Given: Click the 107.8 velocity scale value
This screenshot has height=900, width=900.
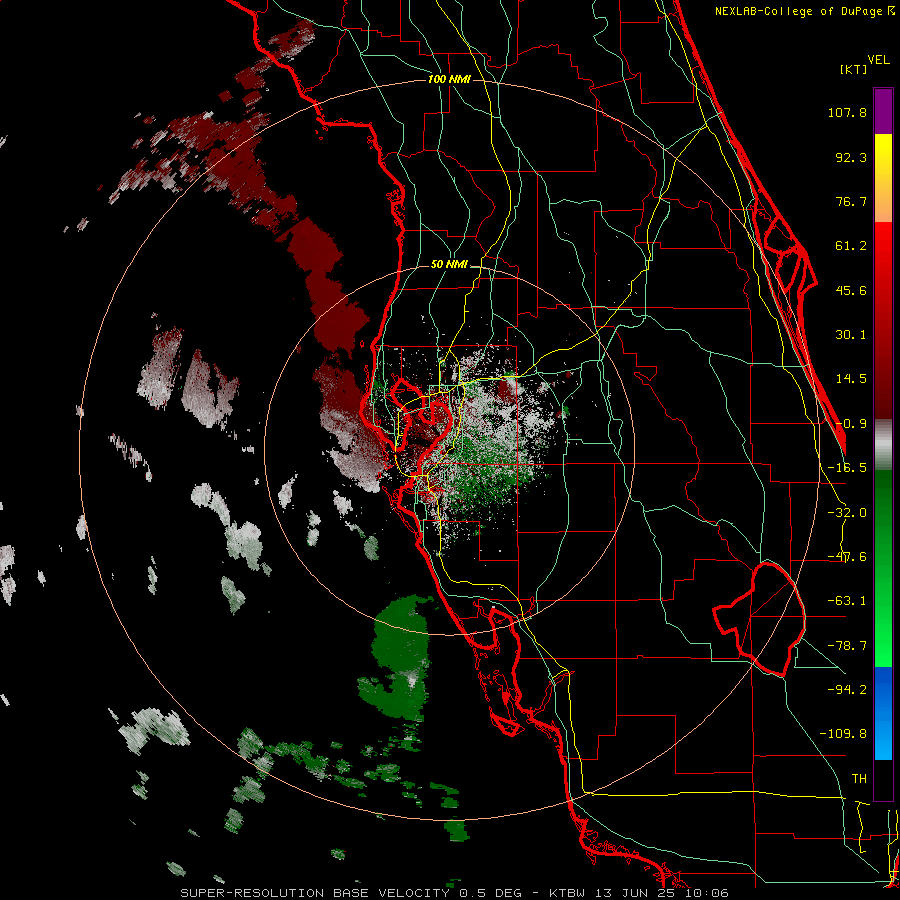Looking at the screenshot, I should pyautogui.click(x=847, y=112).
